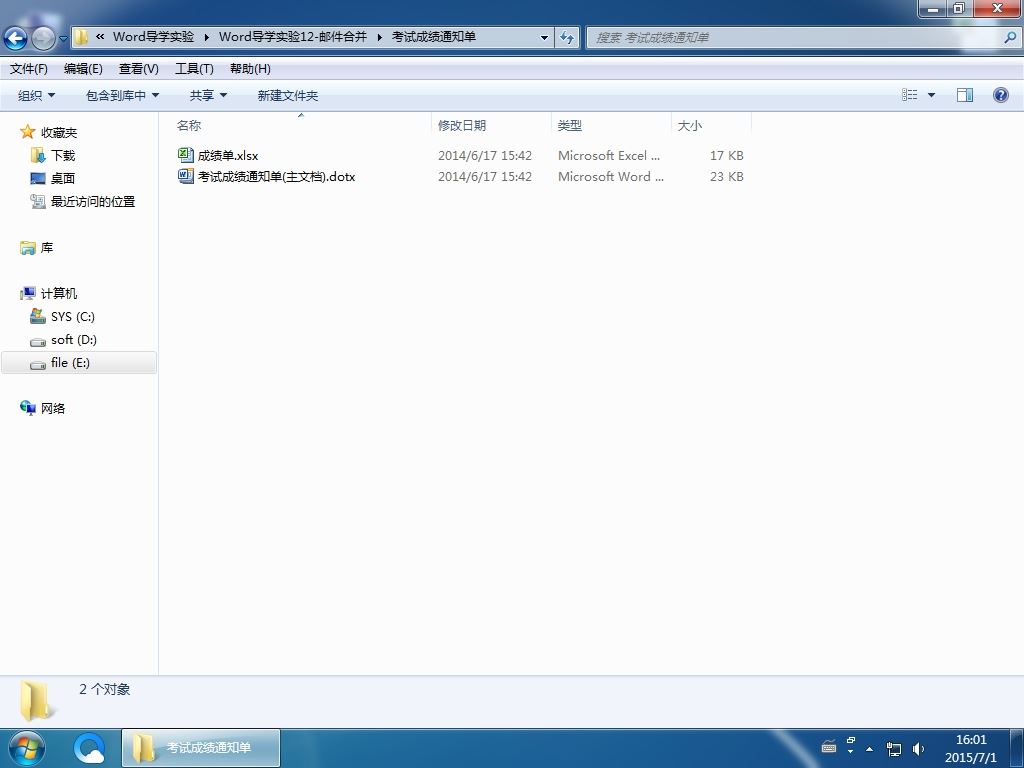Open the 文件(F) menu
The height and width of the screenshot is (768, 1024).
click(x=29, y=69)
